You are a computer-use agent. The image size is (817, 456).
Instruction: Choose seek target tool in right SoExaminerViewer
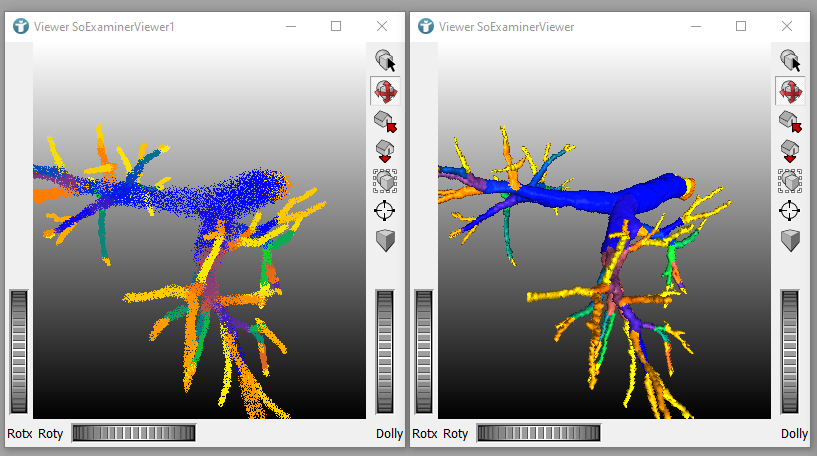(x=790, y=211)
